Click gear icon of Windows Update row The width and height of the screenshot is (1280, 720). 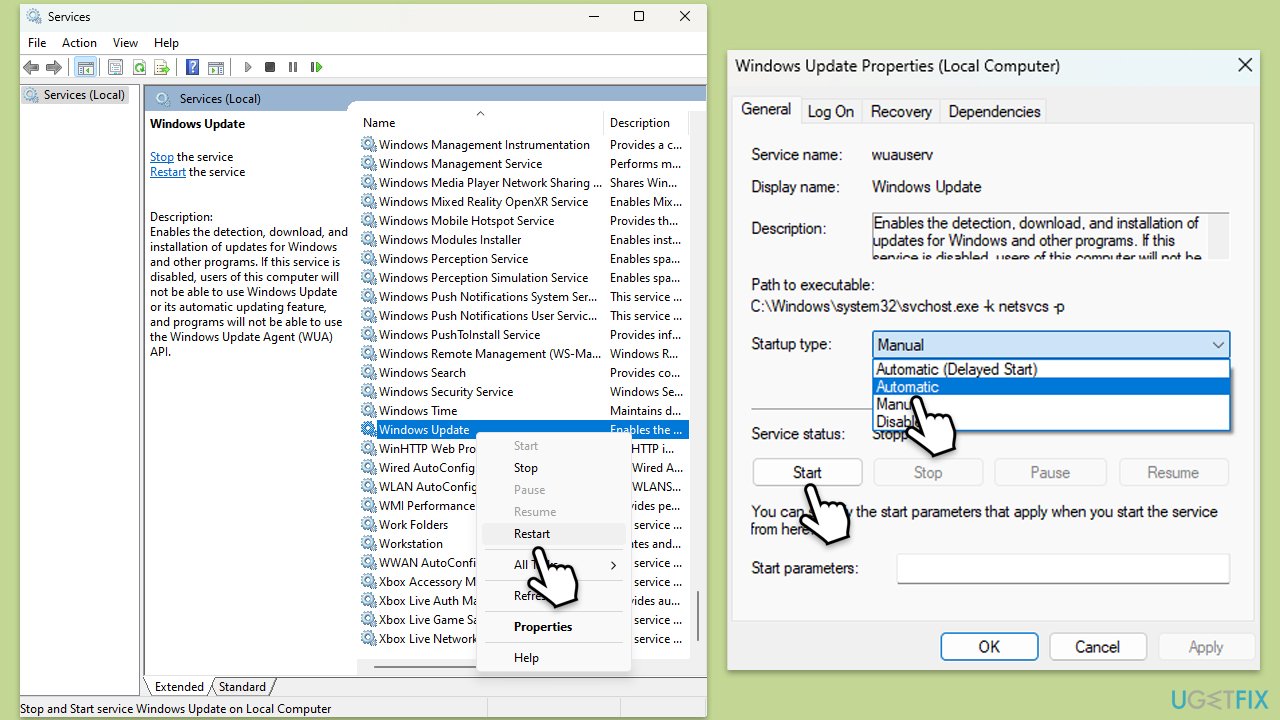369,430
